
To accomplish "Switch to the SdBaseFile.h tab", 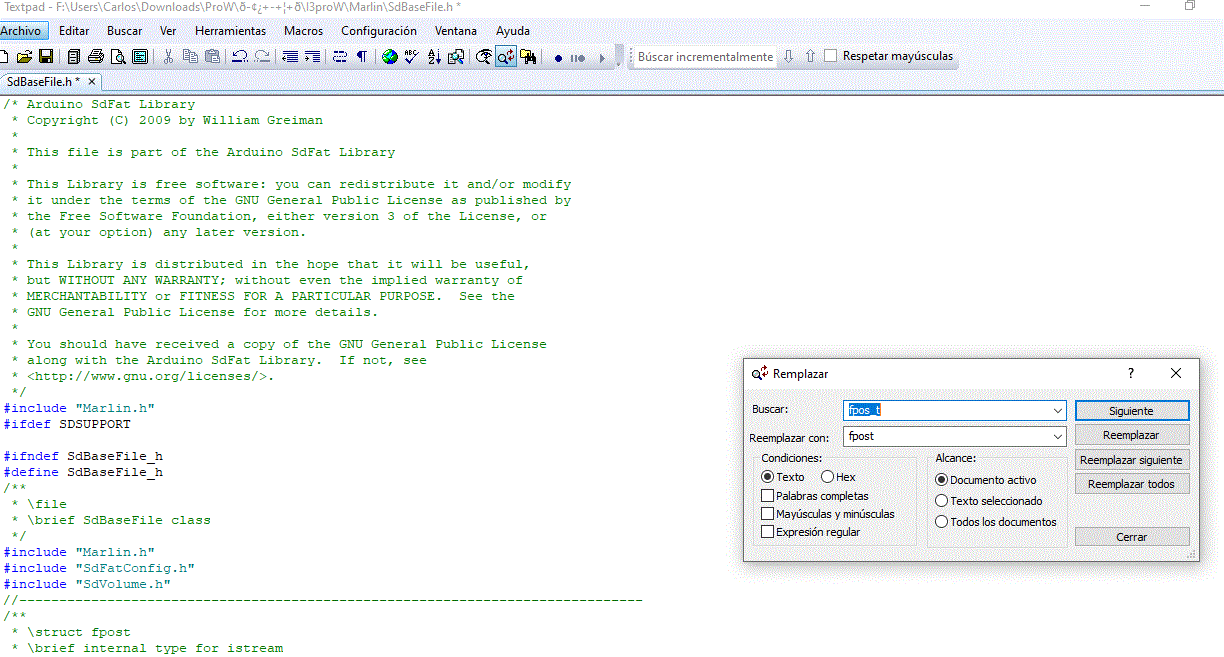I will 43,82.
